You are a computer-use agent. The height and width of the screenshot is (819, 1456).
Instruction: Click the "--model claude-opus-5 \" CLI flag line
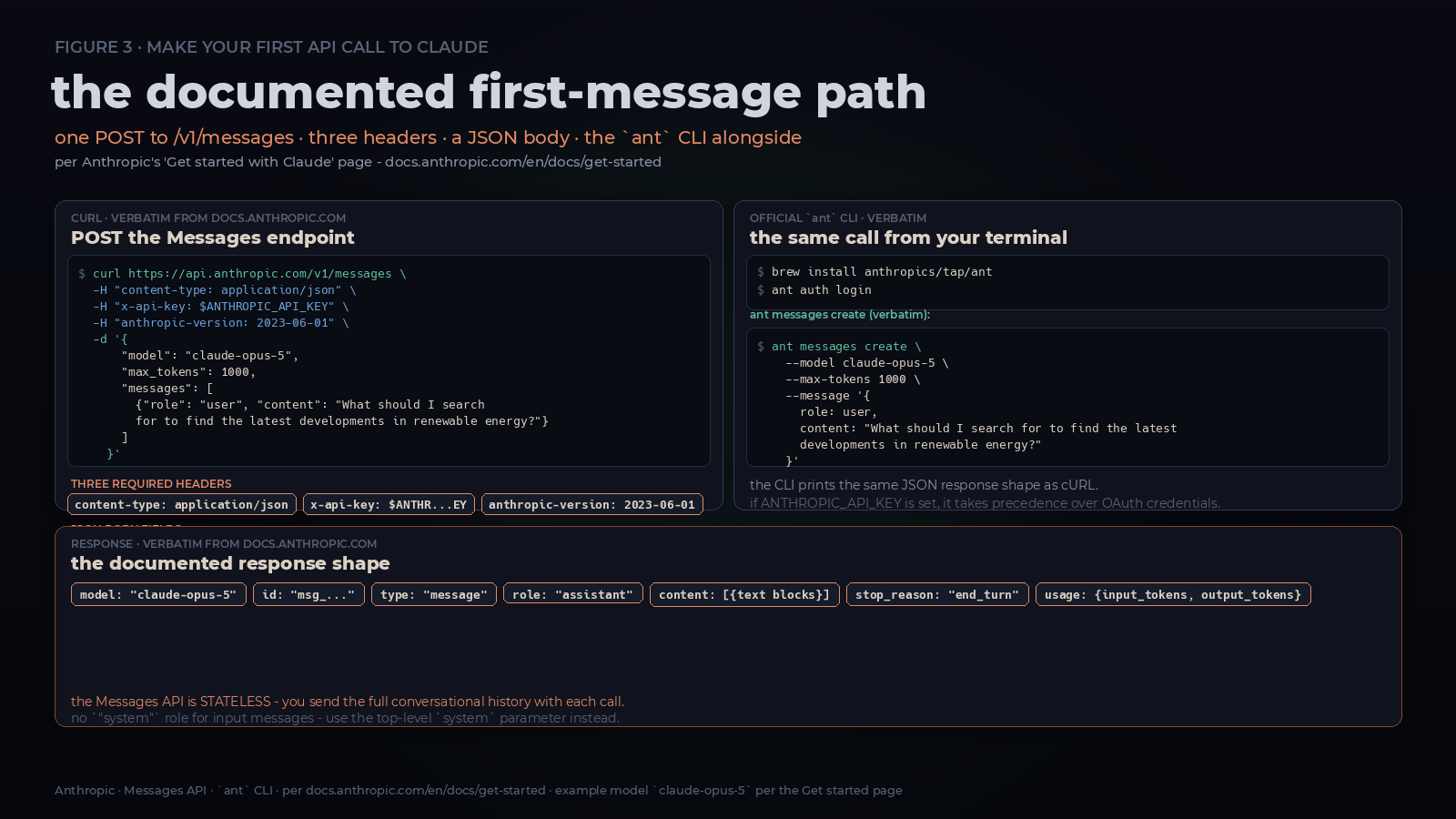(x=867, y=363)
